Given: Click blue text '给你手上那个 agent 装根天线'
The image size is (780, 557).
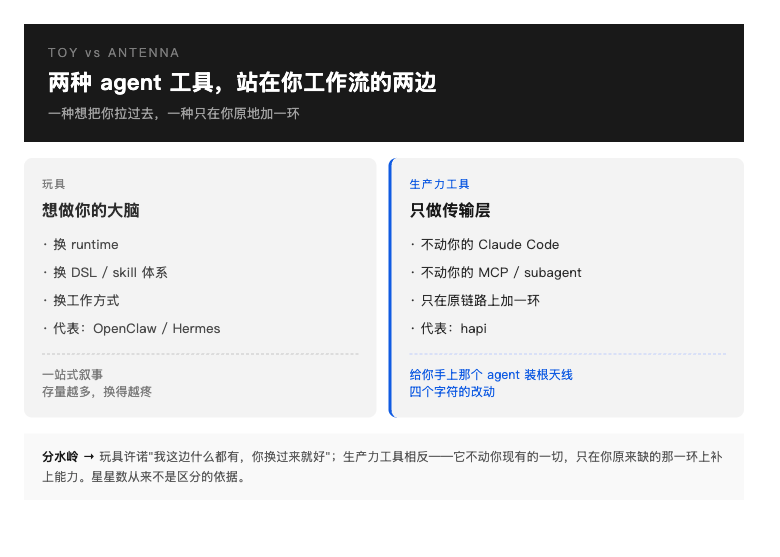Looking at the screenshot, I should [x=491, y=374].
